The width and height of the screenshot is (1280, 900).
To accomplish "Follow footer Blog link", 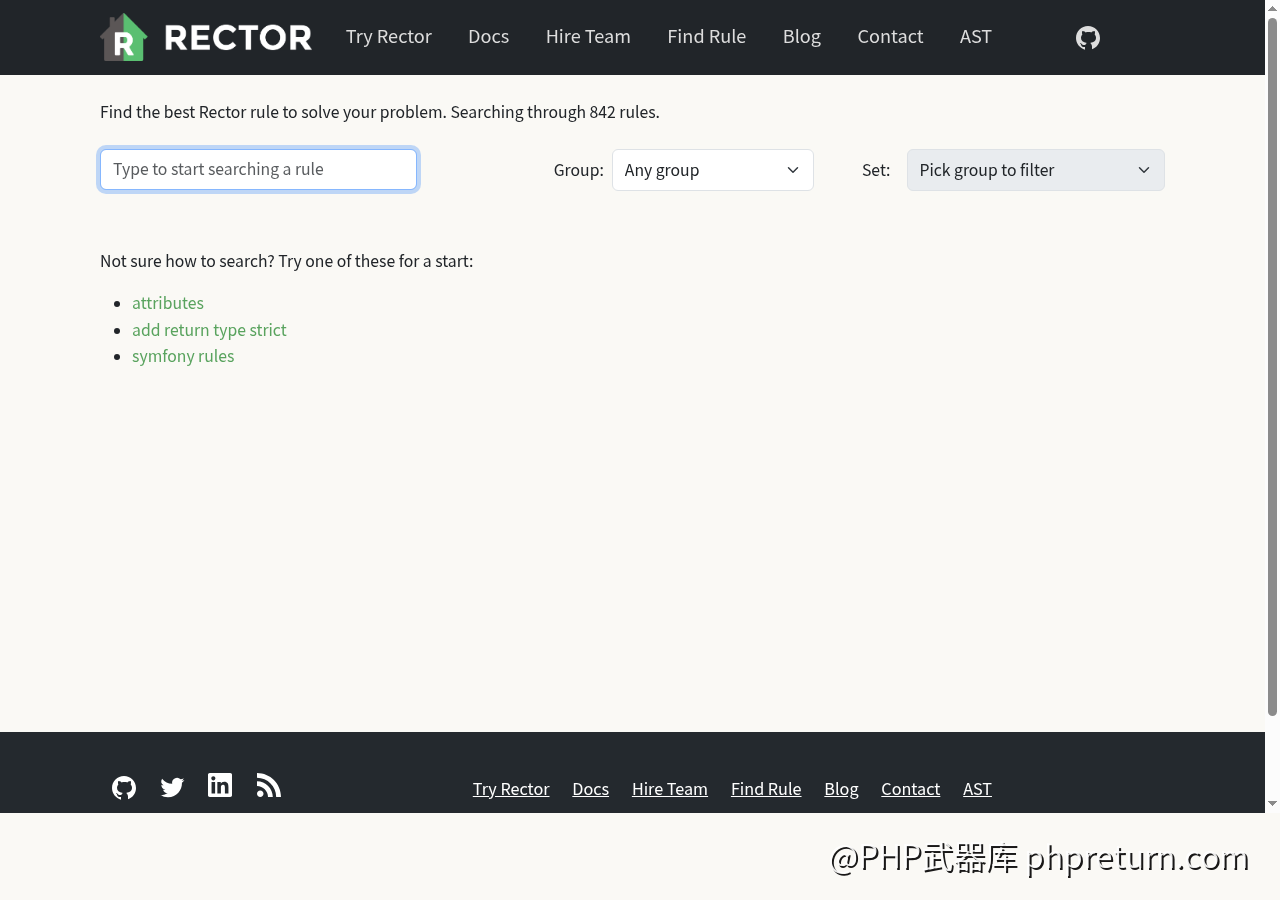I will point(841,789).
